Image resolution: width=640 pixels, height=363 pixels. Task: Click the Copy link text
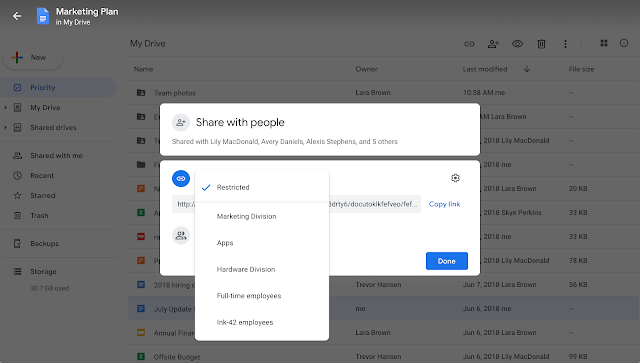pos(444,204)
